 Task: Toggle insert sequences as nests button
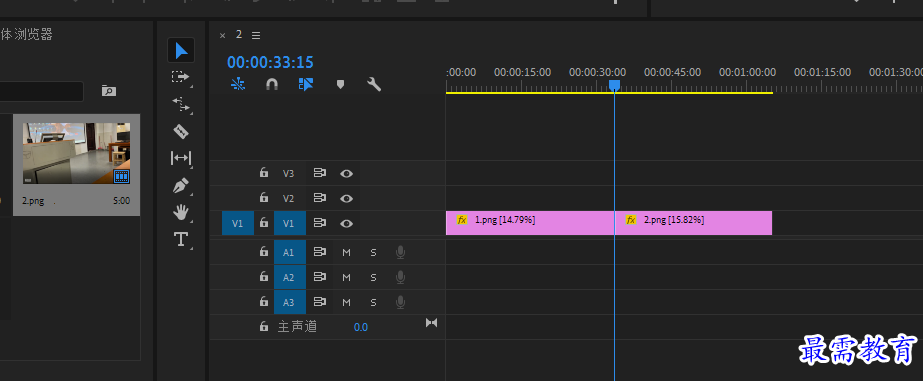[238, 85]
